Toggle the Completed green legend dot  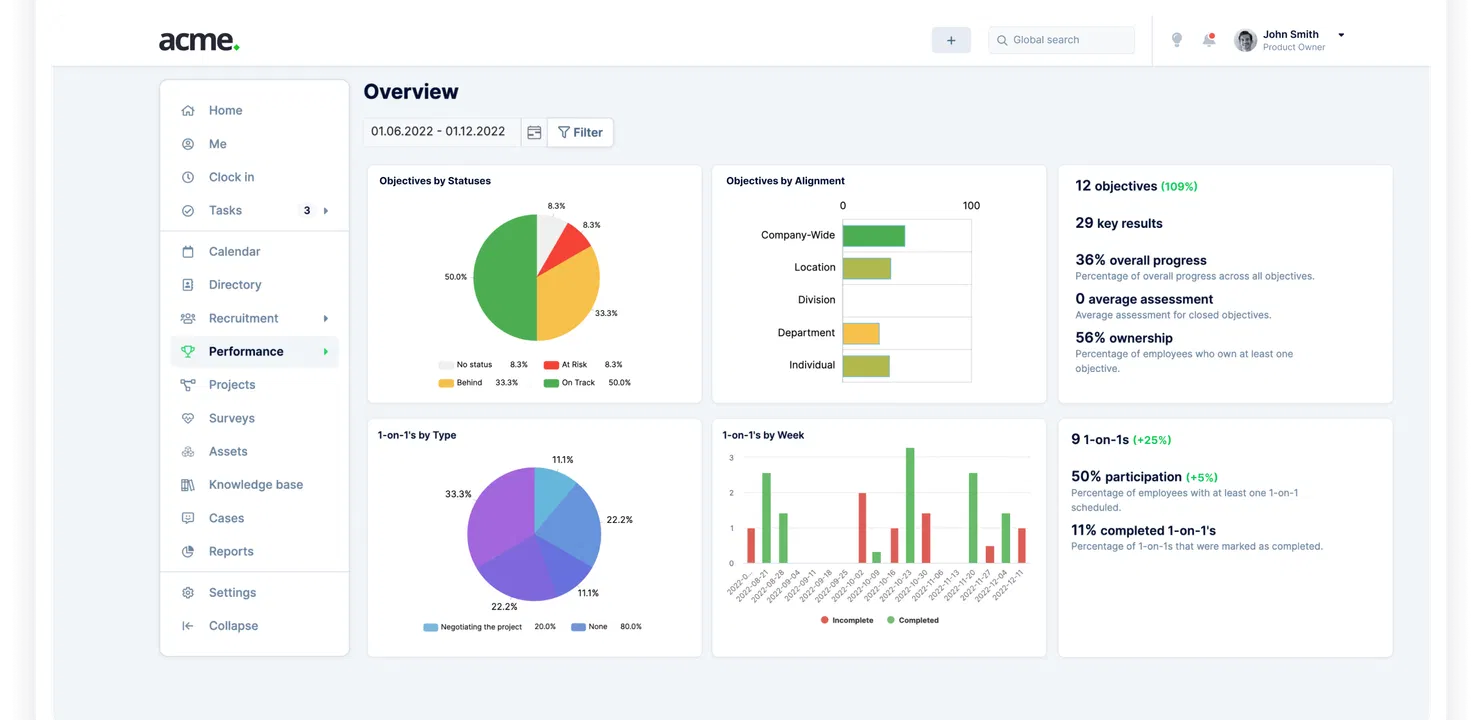(x=891, y=621)
